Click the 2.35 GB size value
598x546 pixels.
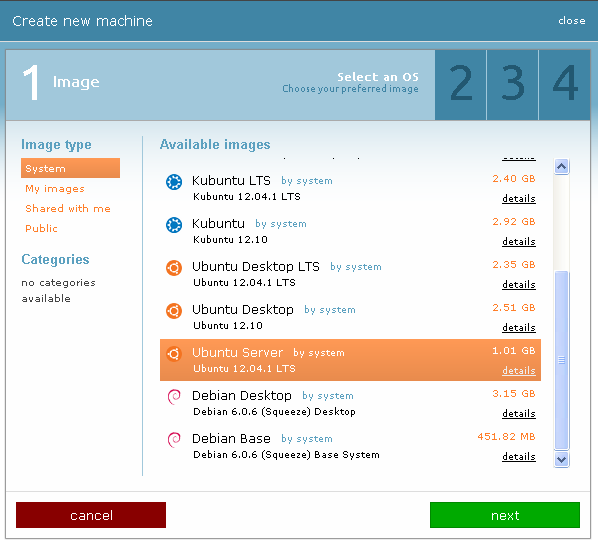tap(514, 265)
